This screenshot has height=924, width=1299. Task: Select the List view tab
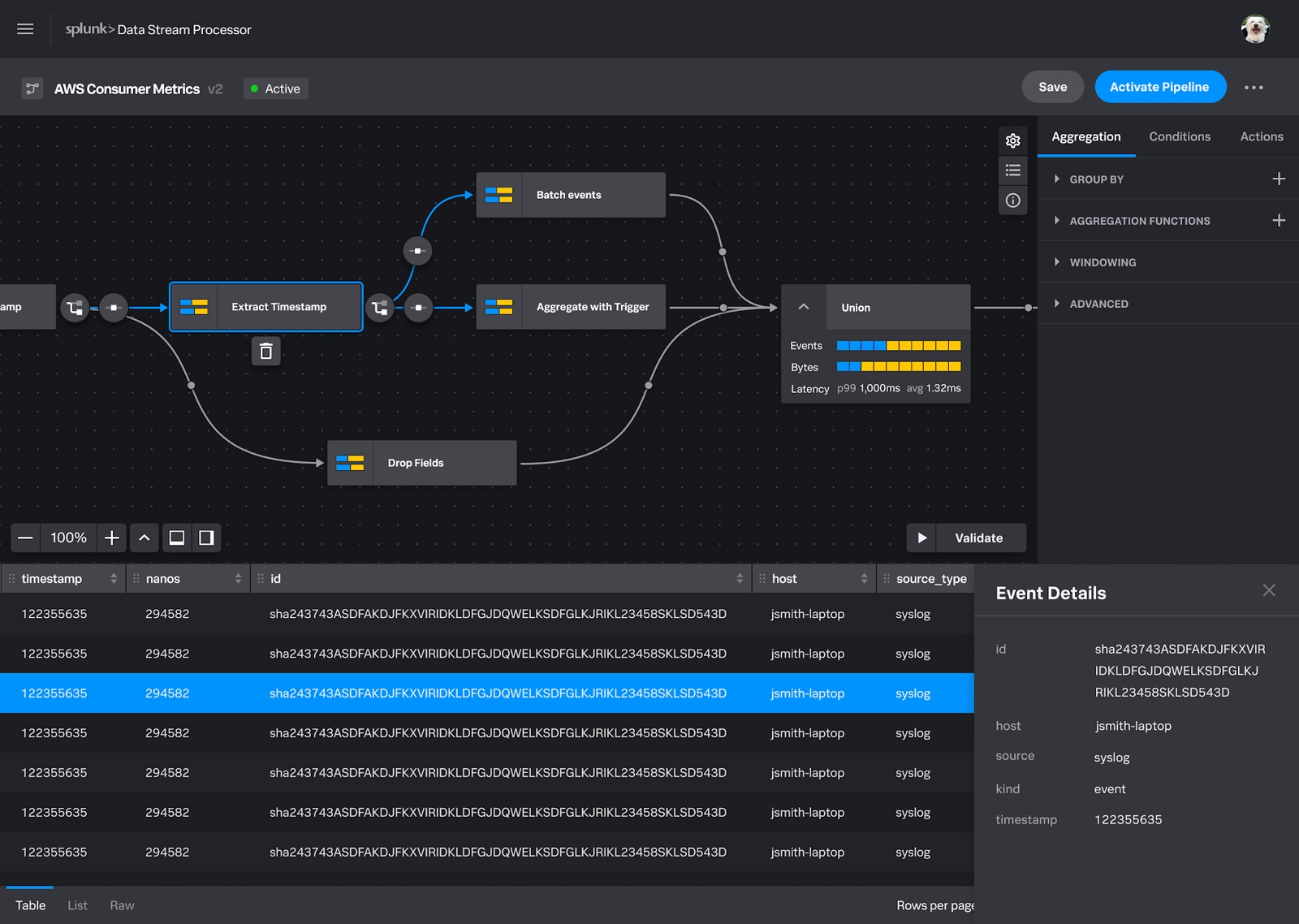click(x=77, y=905)
